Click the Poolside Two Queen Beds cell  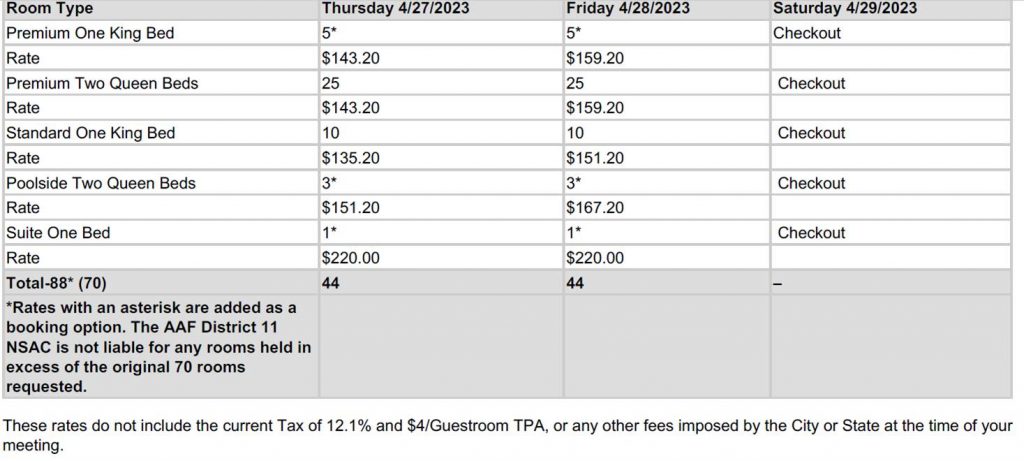click(x=161, y=183)
